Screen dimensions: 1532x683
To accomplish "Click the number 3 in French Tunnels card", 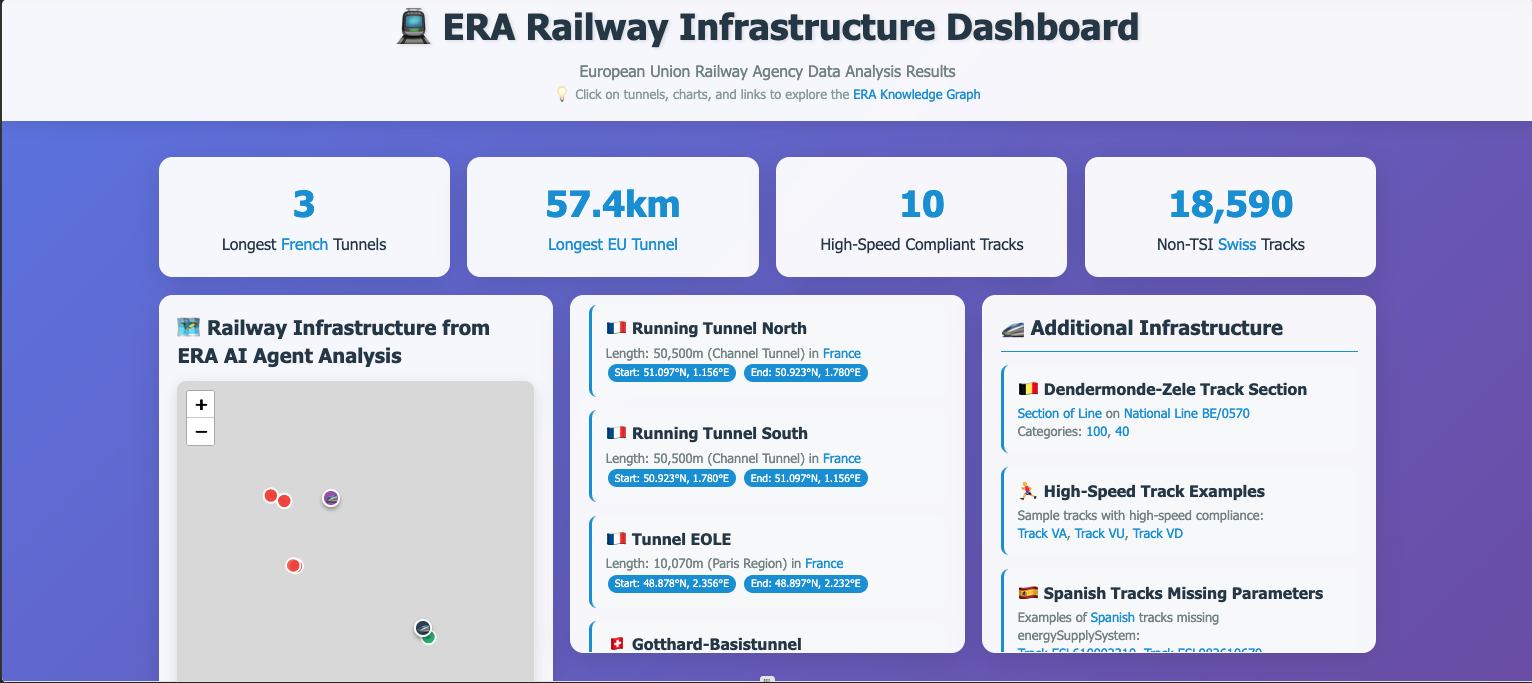I will 304,204.
